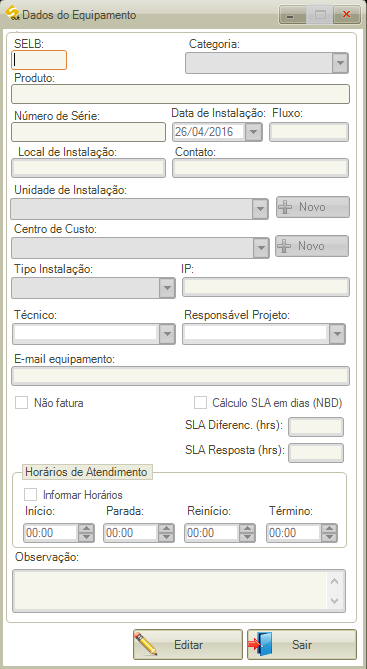Decrease the Término time with the spinner arrow
The image size is (367, 669).
point(329,537)
